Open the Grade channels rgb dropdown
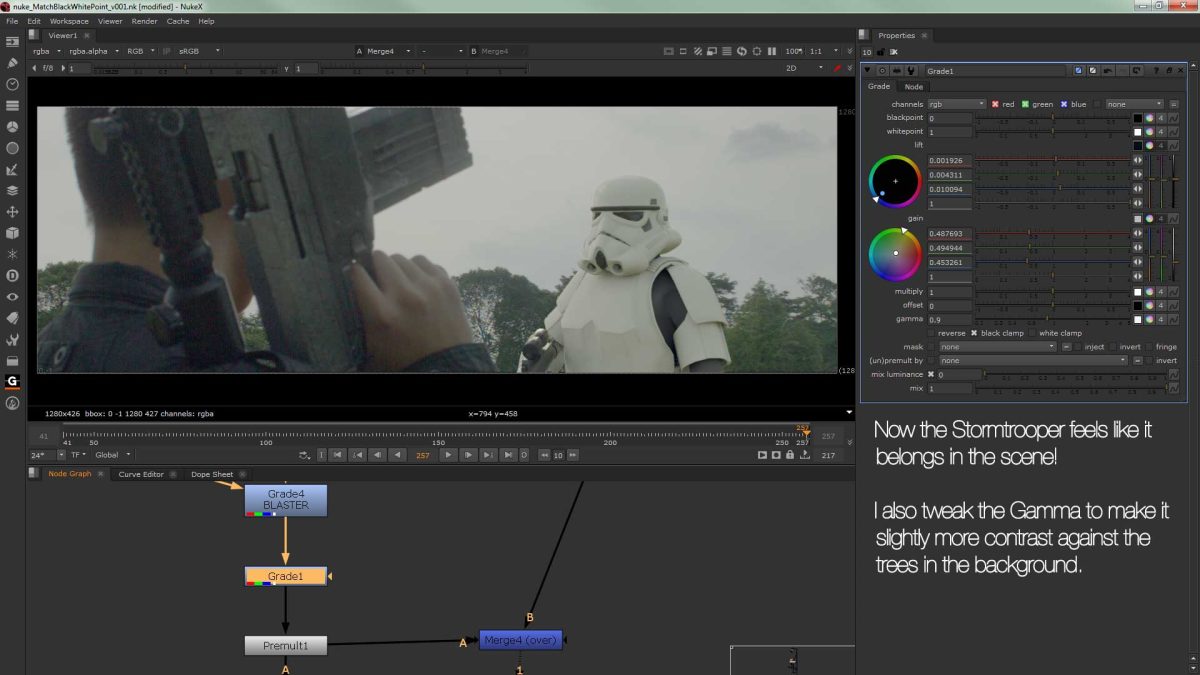 coord(956,104)
